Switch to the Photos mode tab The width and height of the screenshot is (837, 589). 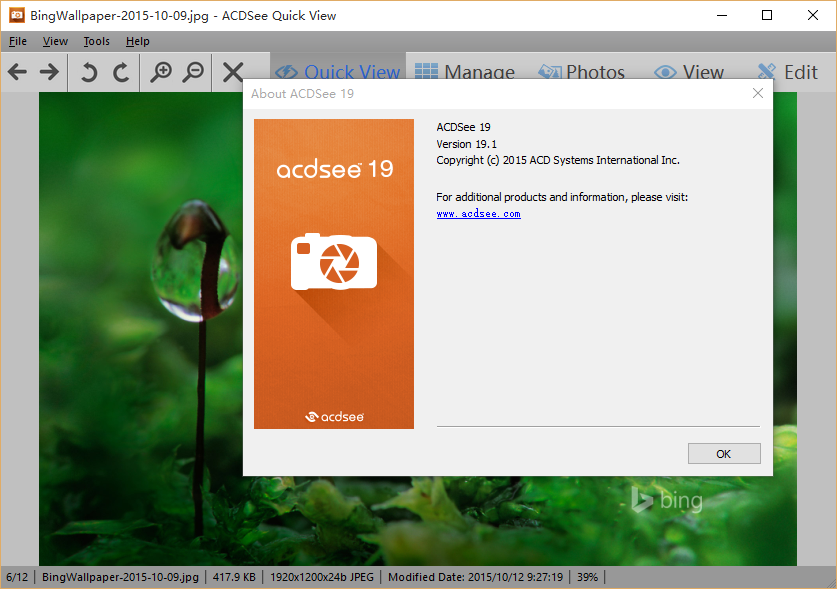click(581, 72)
